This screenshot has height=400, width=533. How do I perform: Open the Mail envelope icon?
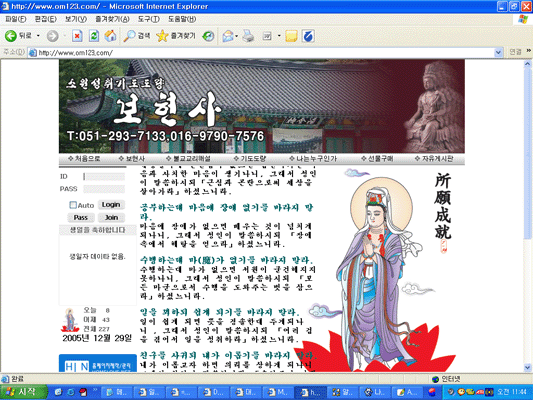tap(228, 36)
